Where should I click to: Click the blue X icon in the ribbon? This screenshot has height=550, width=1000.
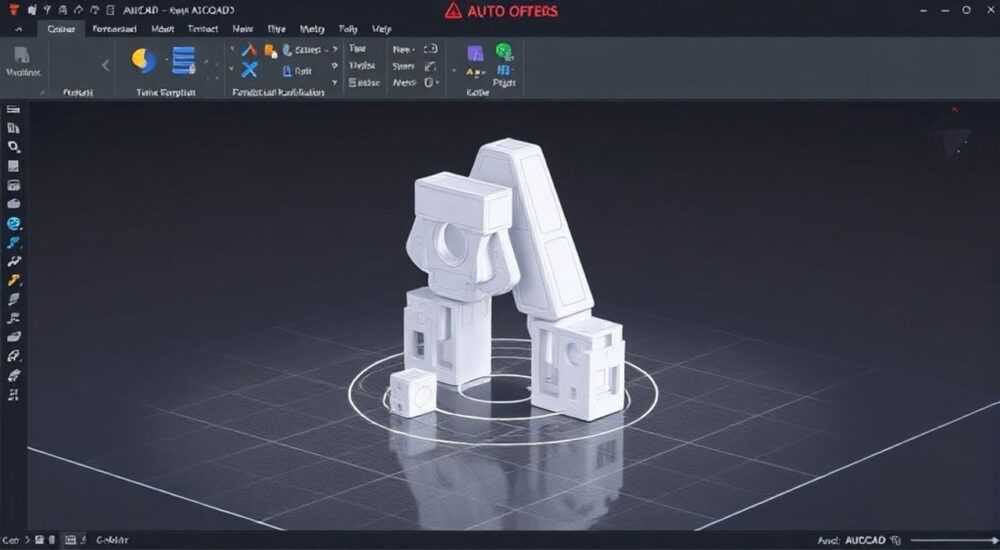coord(249,70)
